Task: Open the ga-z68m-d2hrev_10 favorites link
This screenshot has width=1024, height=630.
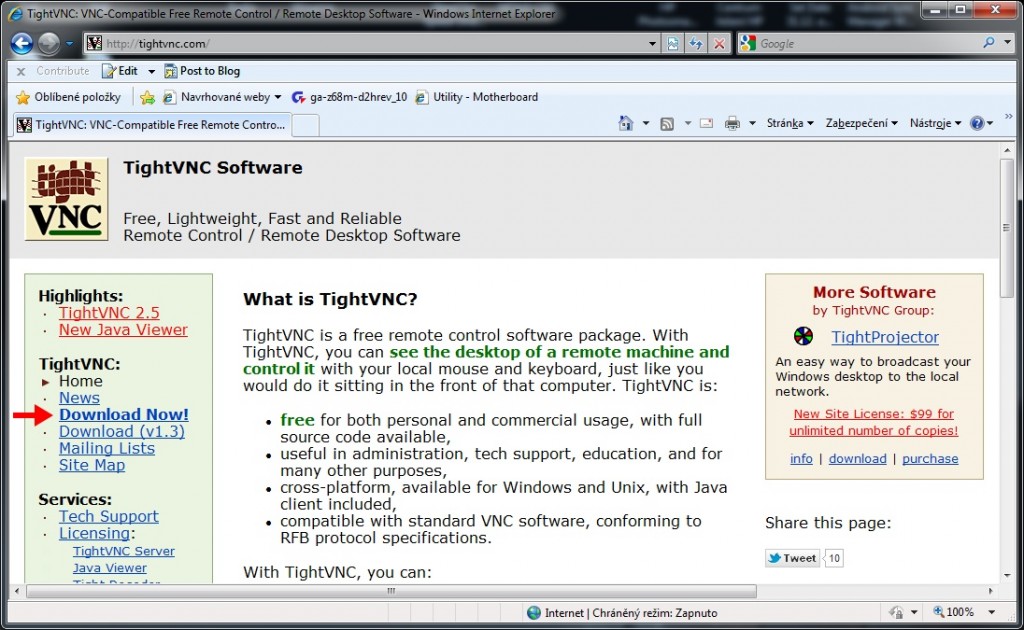Action: point(349,97)
